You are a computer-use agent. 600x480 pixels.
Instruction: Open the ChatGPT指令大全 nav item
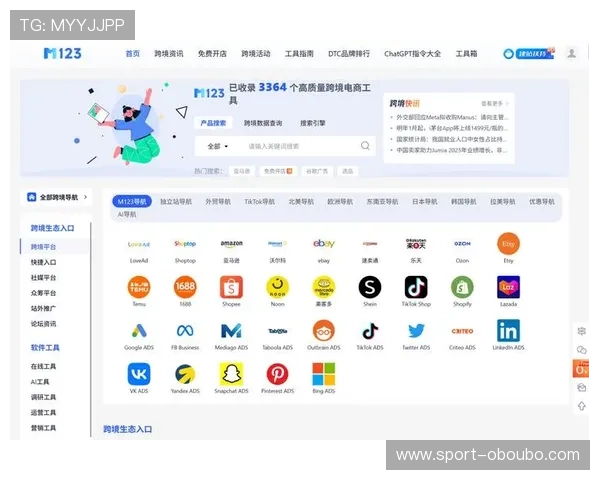(x=412, y=54)
